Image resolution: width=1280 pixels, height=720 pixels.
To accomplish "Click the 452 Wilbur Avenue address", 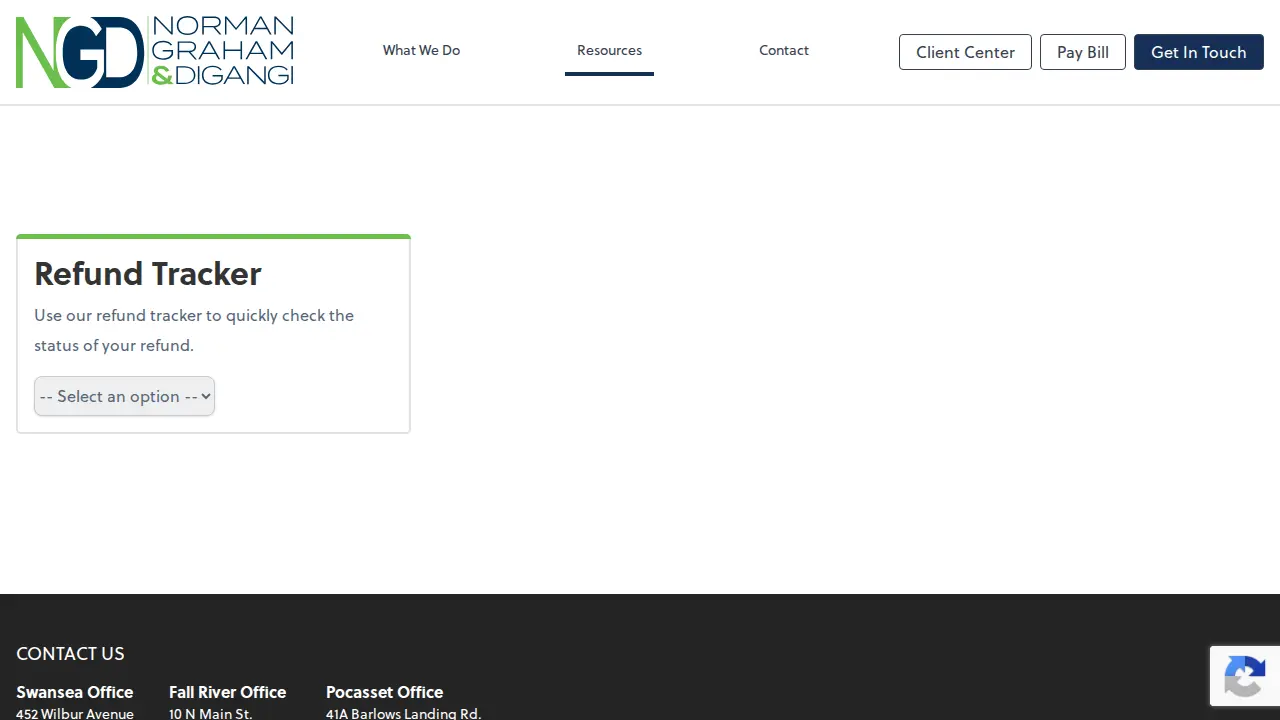I will pyautogui.click(x=75, y=713).
